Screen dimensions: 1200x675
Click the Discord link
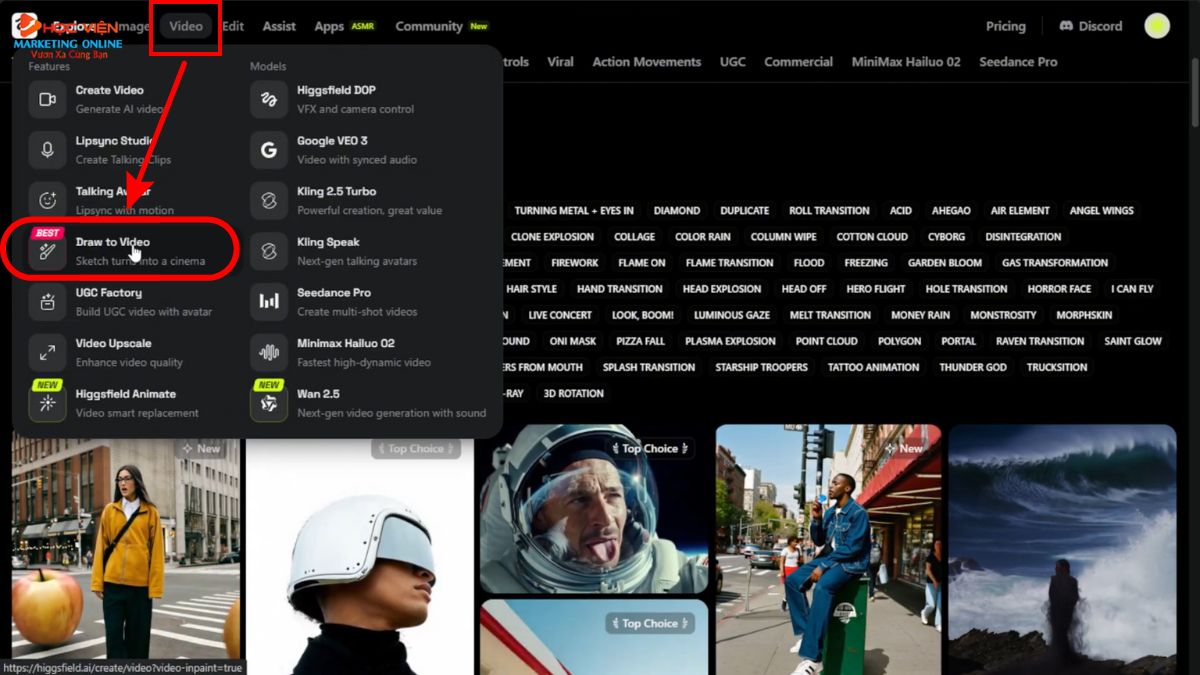[1090, 26]
